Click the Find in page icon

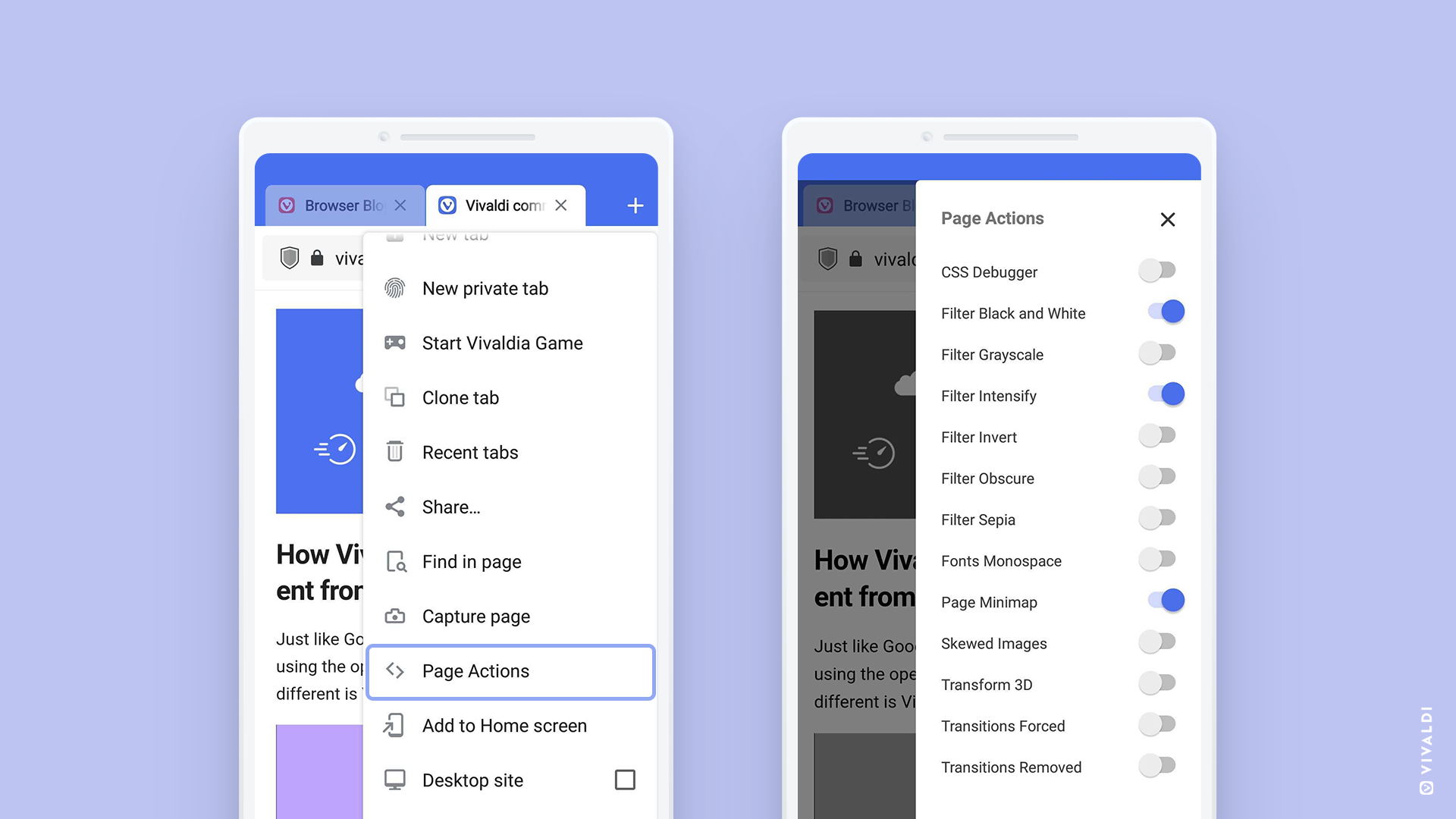(395, 561)
